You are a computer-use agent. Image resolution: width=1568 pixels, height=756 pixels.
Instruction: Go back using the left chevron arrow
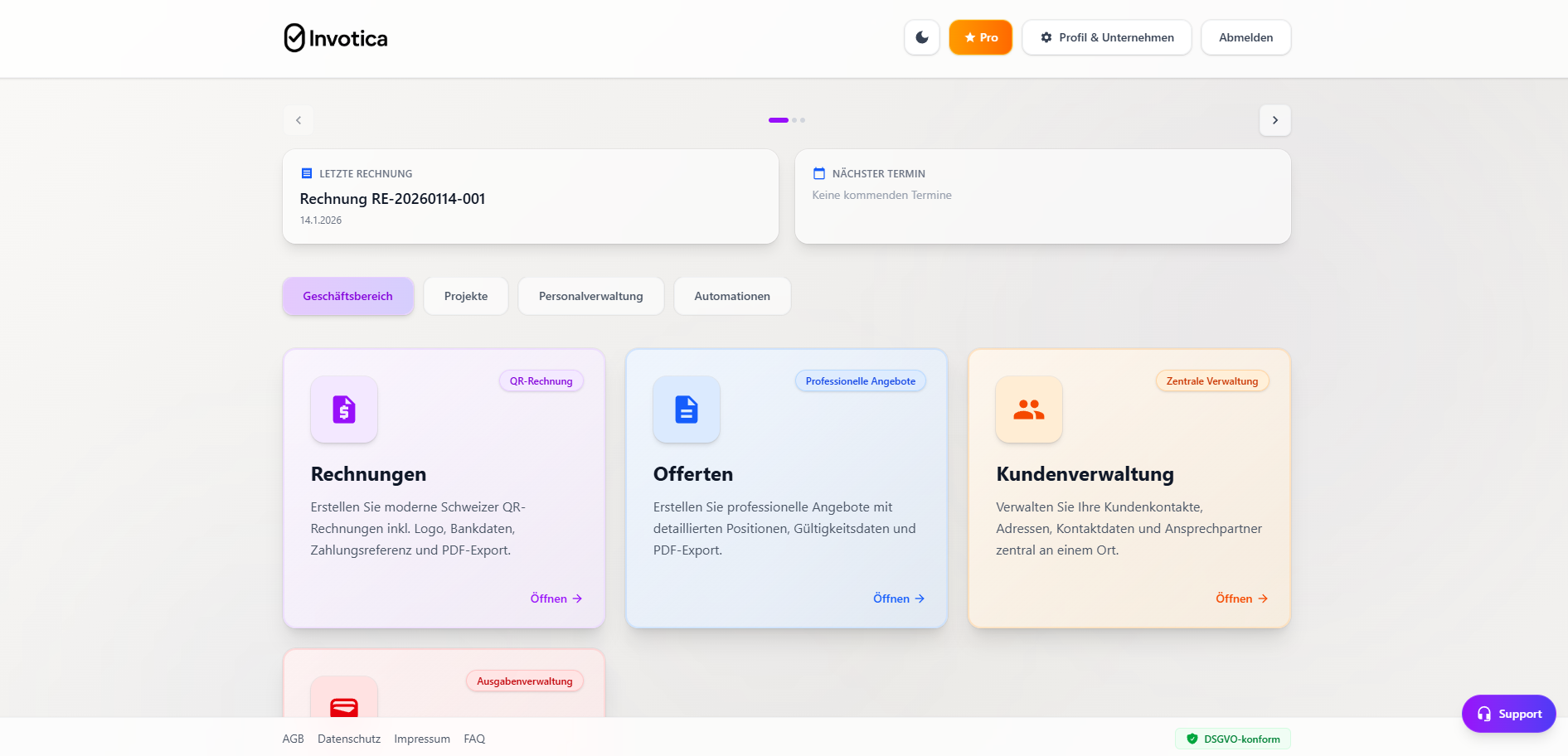(298, 120)
